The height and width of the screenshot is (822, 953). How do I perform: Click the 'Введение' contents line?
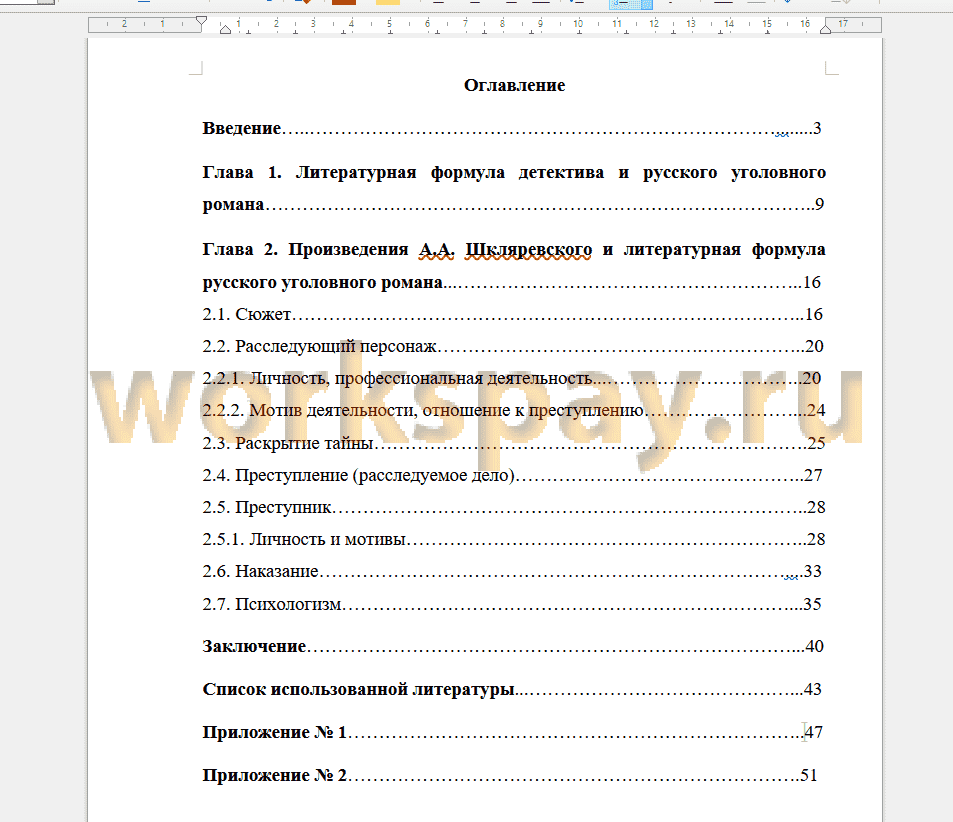512,128
